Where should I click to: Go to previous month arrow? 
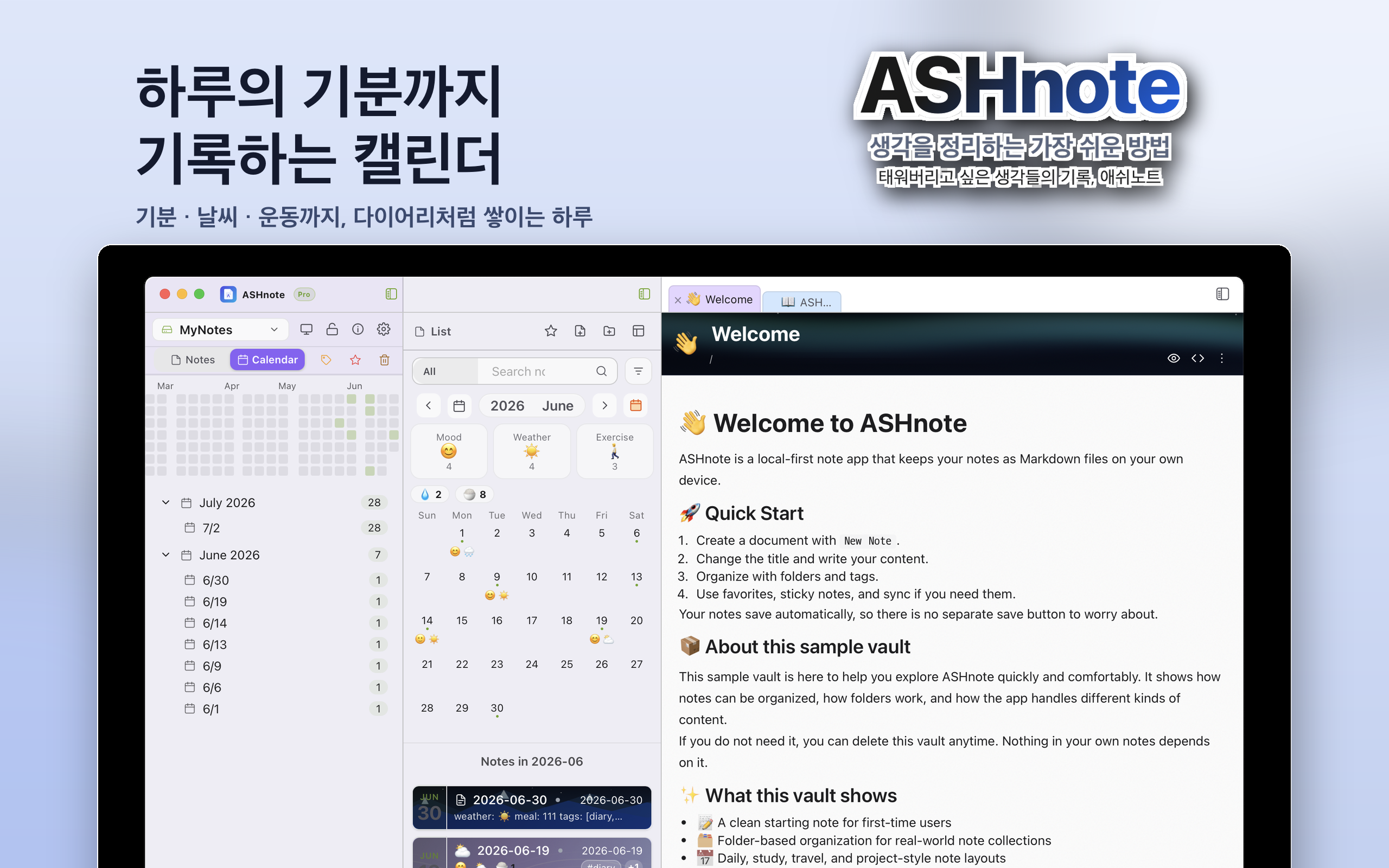coord(428,406)
